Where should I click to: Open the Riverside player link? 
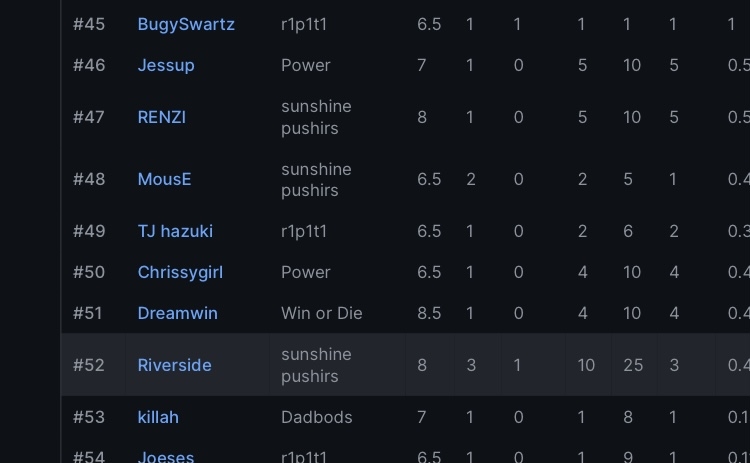[174, 365]
